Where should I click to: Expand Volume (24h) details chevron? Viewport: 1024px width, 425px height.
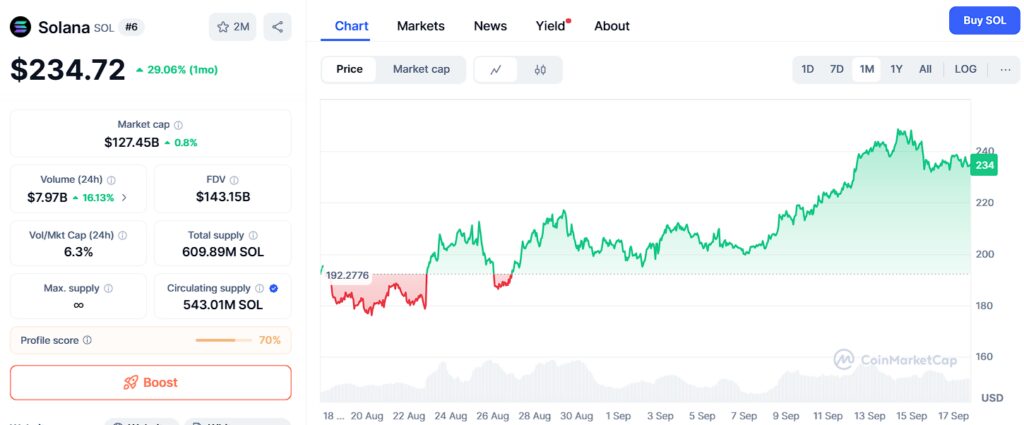coord(124,198)
